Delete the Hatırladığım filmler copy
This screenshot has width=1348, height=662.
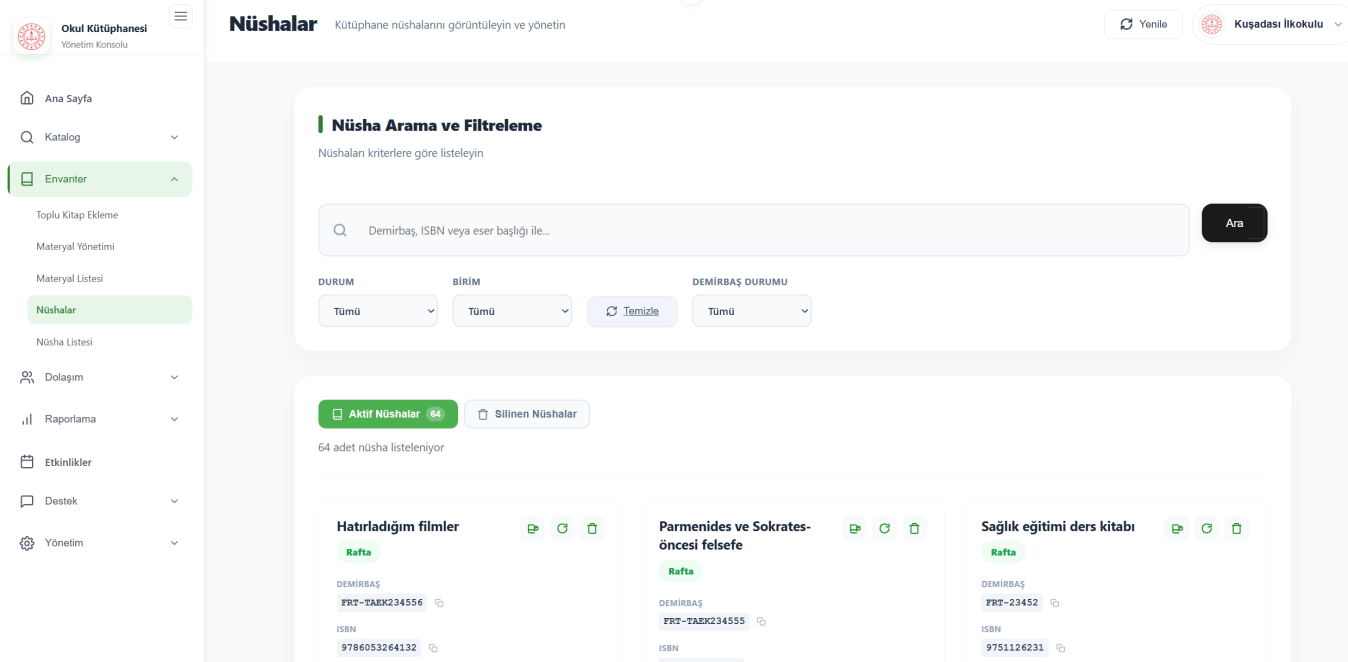(x=592, y=528)
